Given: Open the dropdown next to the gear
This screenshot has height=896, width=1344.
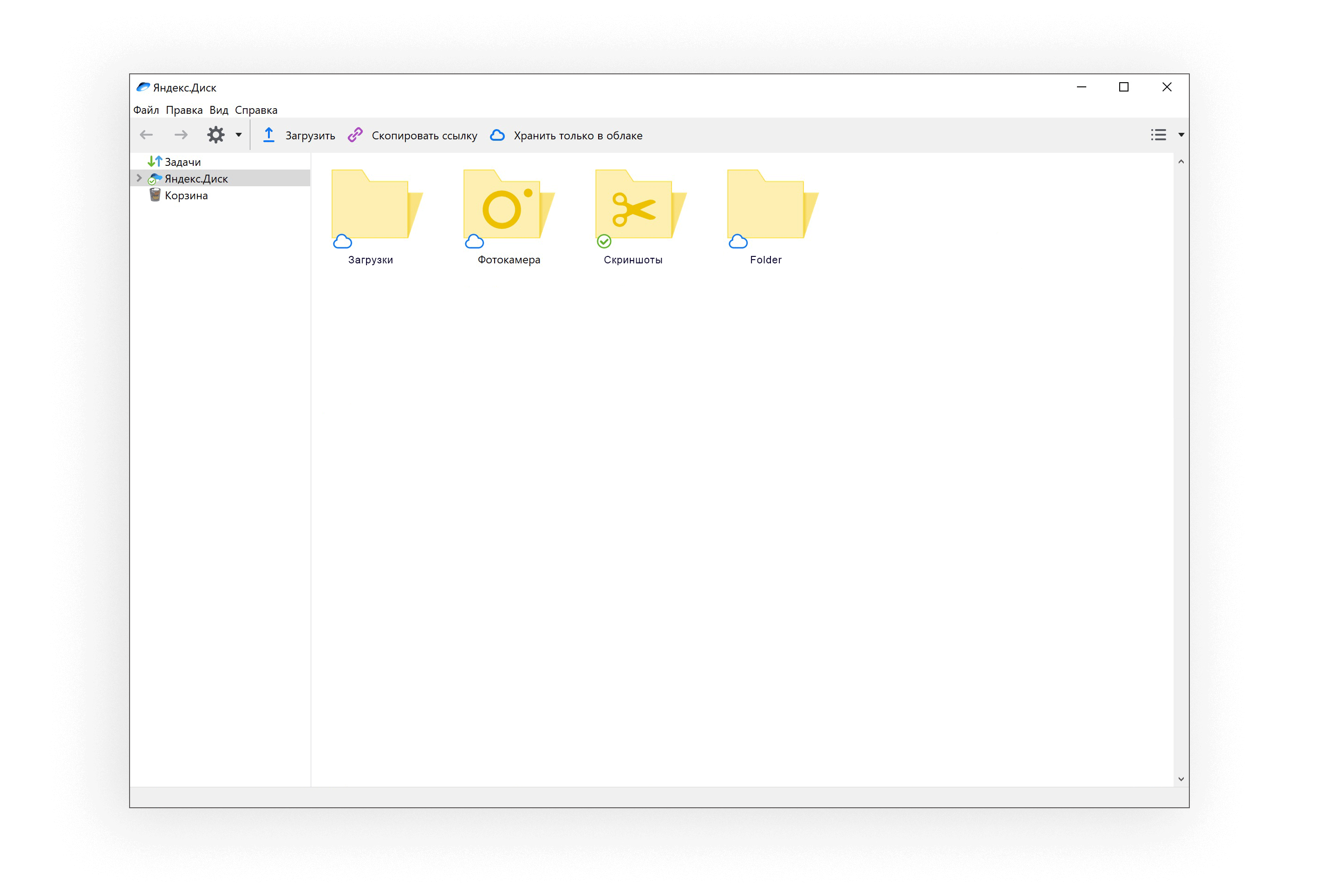Looking at the screenshot, I should [x=239, y=135].
